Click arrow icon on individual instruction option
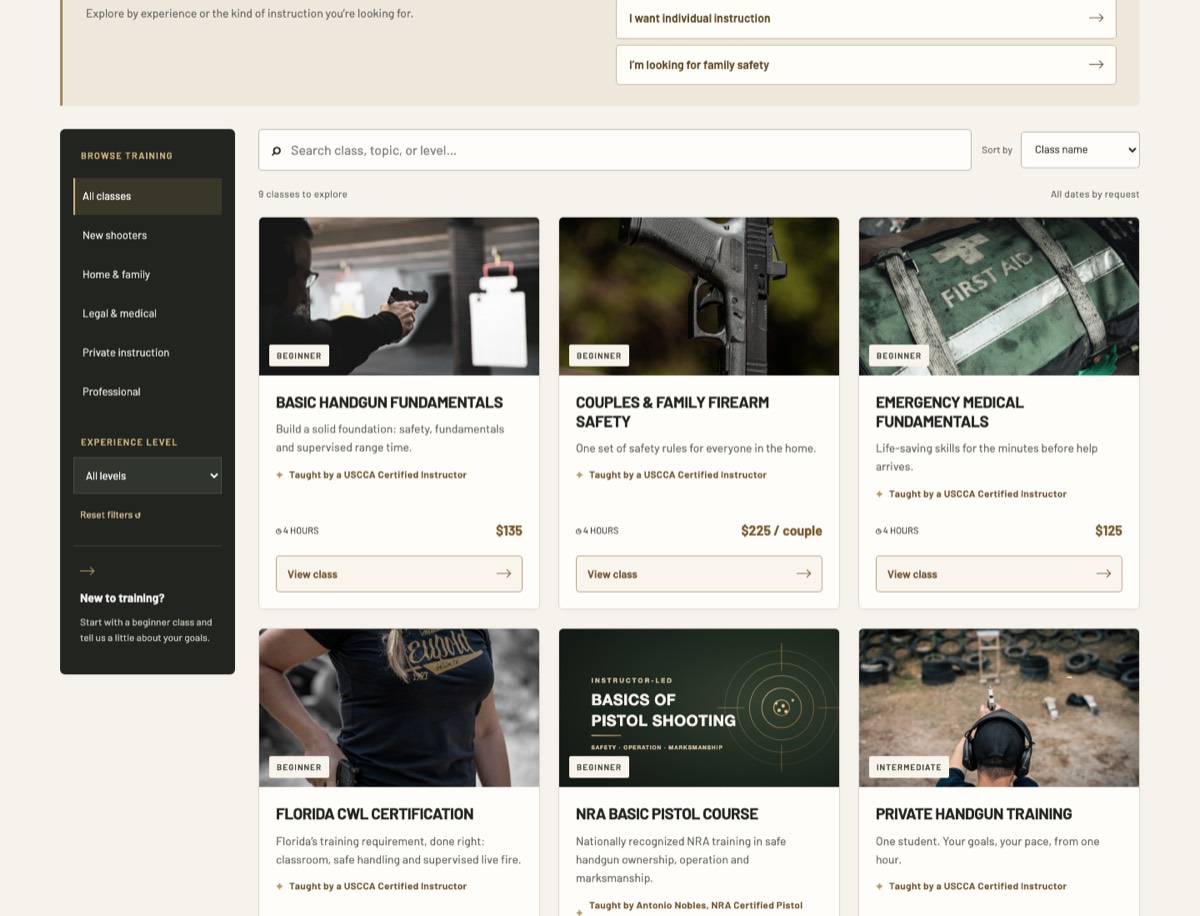This screenshot has height=916, width=1200. click(x=1096, y=18)
